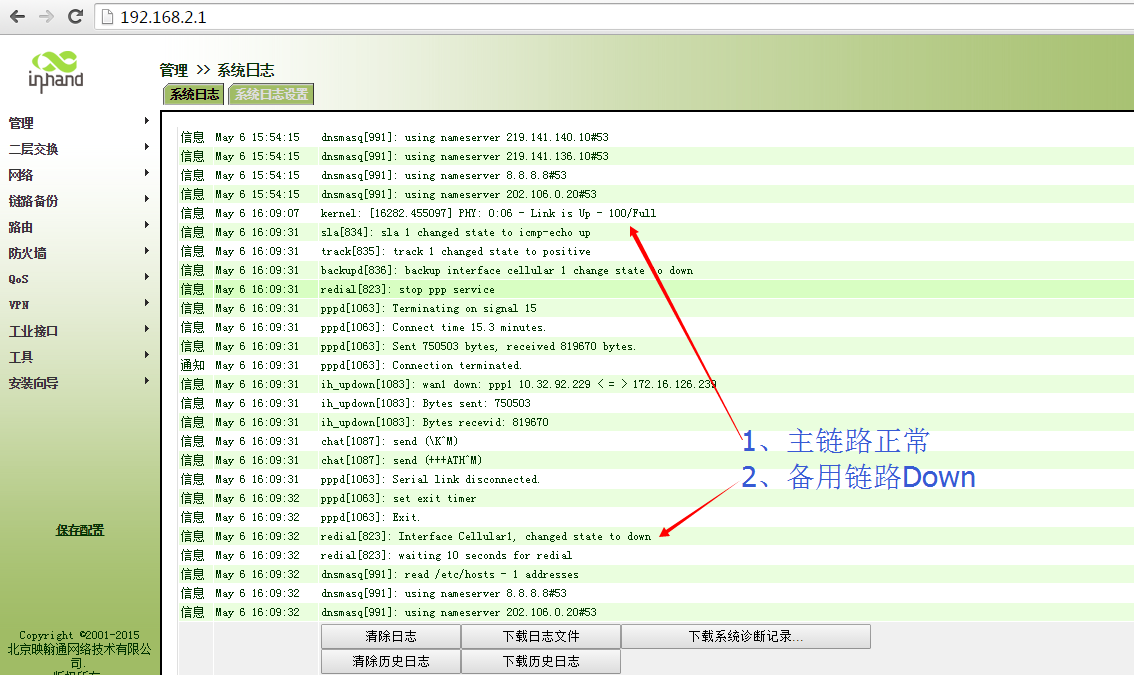Reload the page with refresh icon
Image resolution: width=1134 pixels, height=675 pixels.
[x=75, y=17]
